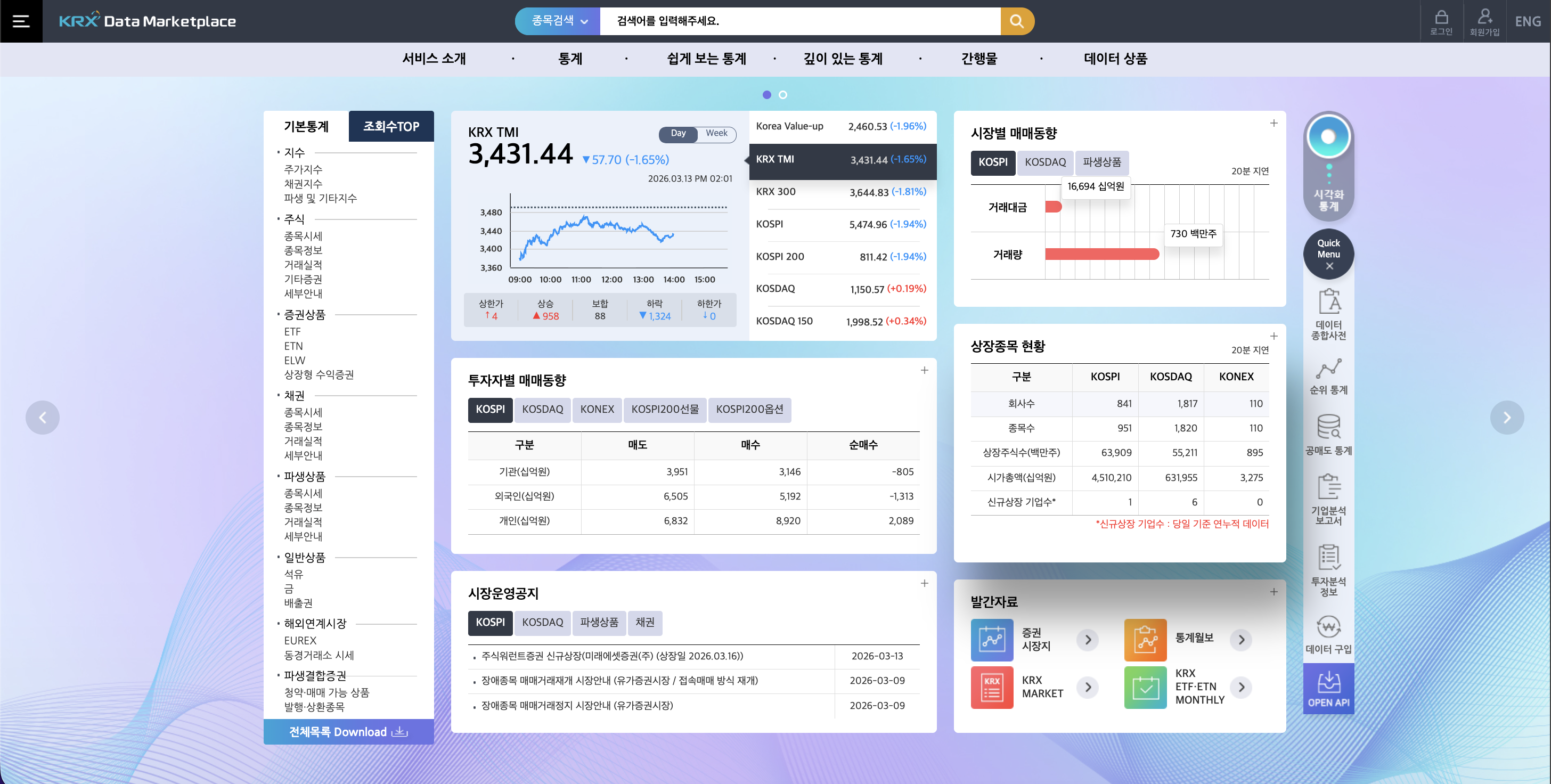Viewport: 1551px width, 784px height.
Task: Click the OPEN API download icon
Action: pyautogui.click(x=1328, y=683)
